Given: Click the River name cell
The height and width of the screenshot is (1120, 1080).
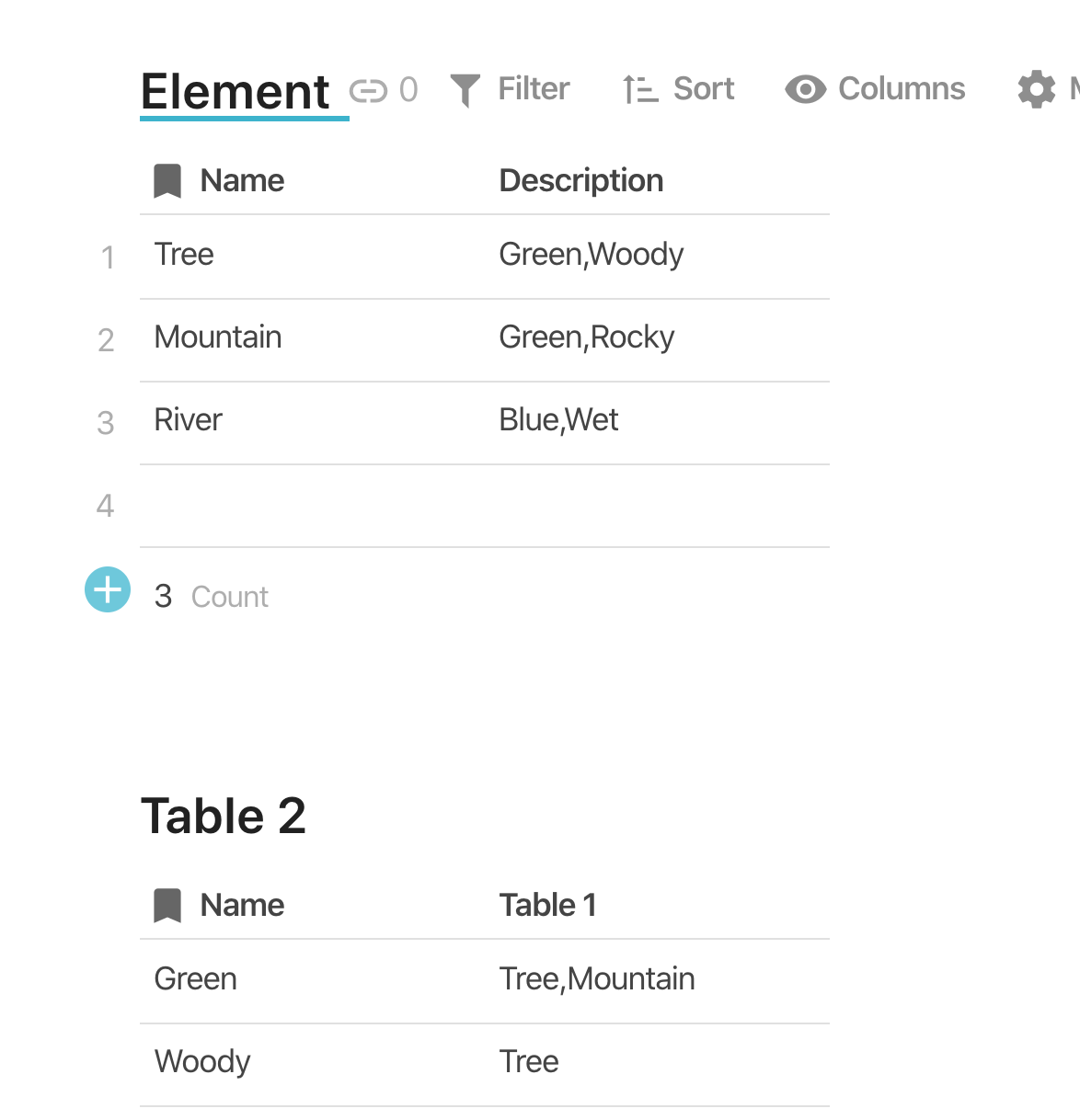Looking at the screenshot, I should click(x=189, y=420).
